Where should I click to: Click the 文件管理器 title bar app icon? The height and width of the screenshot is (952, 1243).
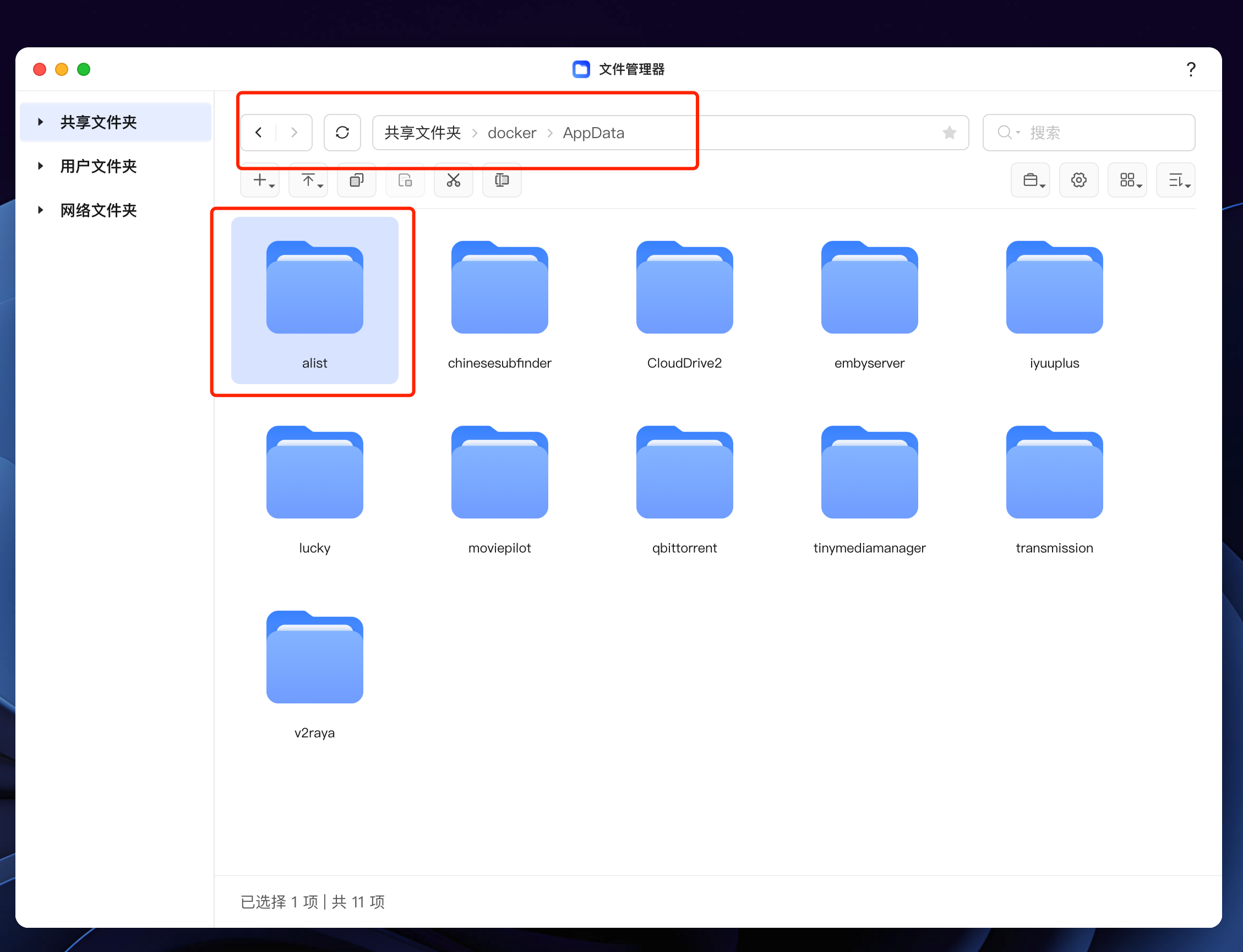coord(581,69)
